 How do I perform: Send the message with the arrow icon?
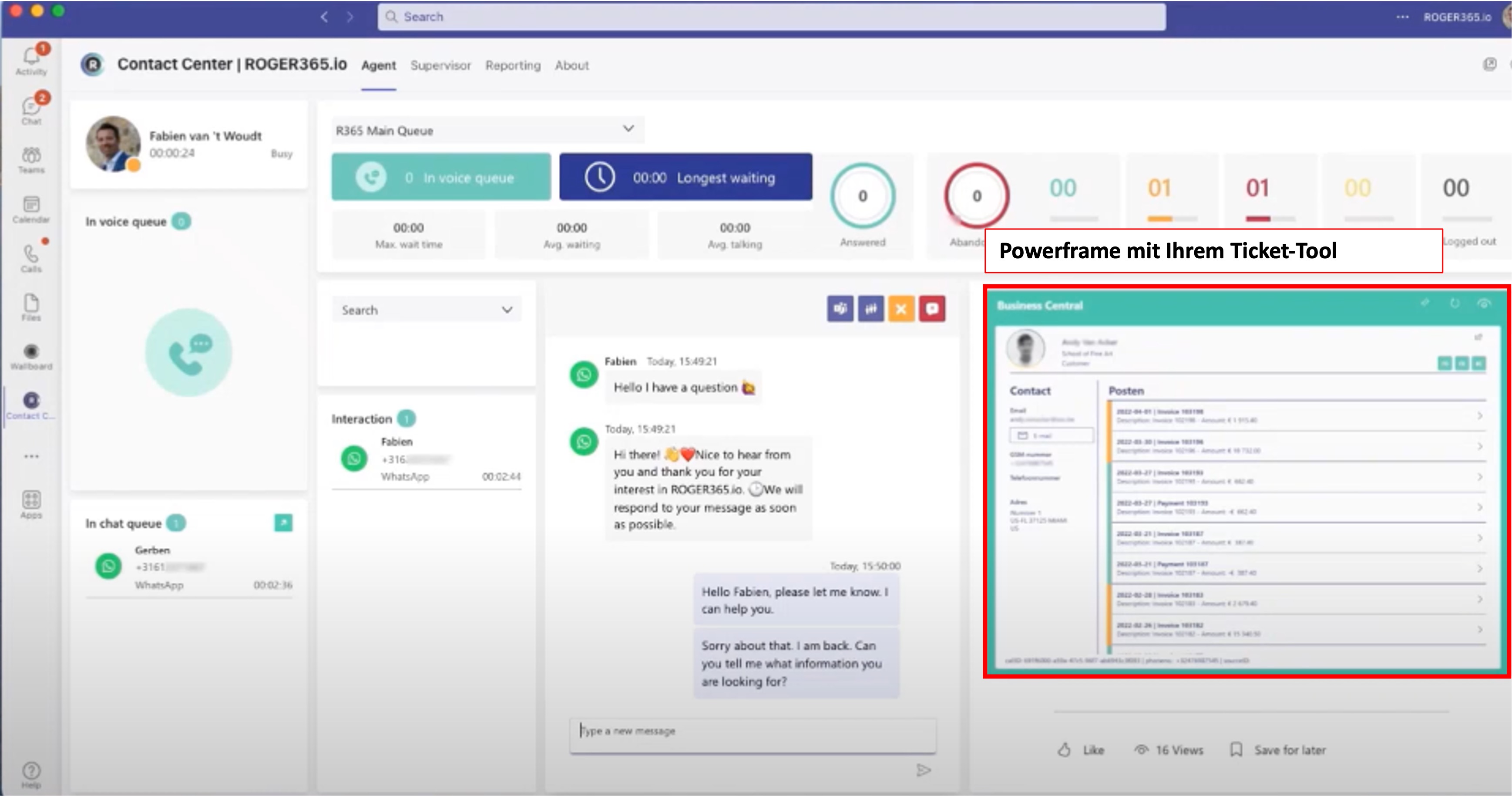coord(924,769)
